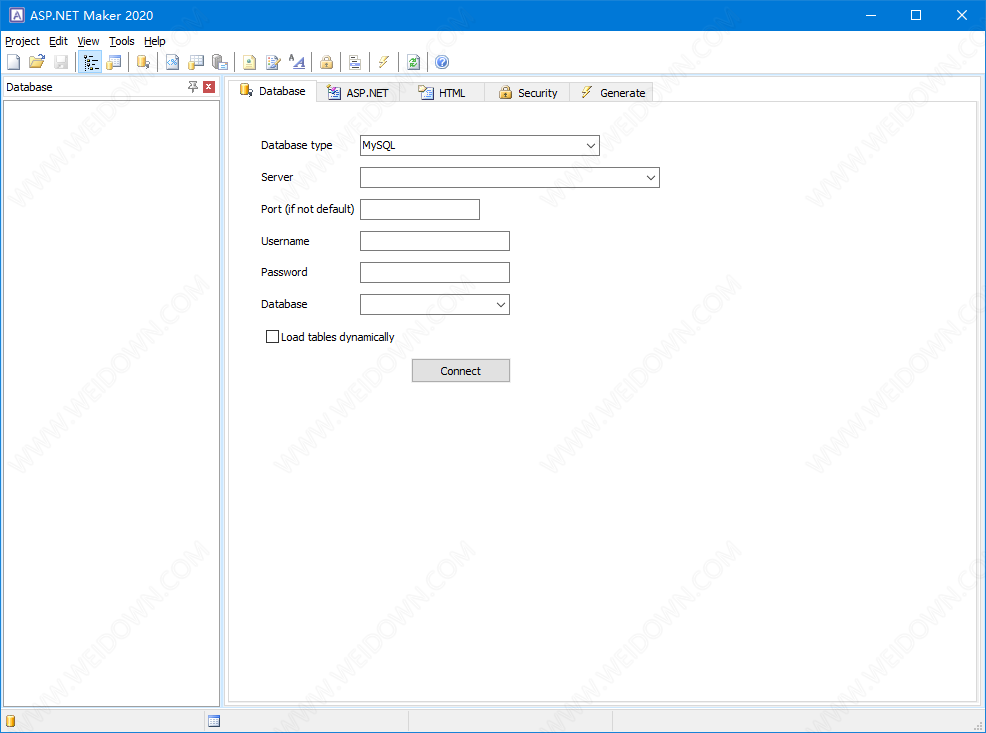Image resolution: width=986 pixels, height=733 pixels.
Task: Click the database cylinder status bar icon
Action: coord(11,721)
